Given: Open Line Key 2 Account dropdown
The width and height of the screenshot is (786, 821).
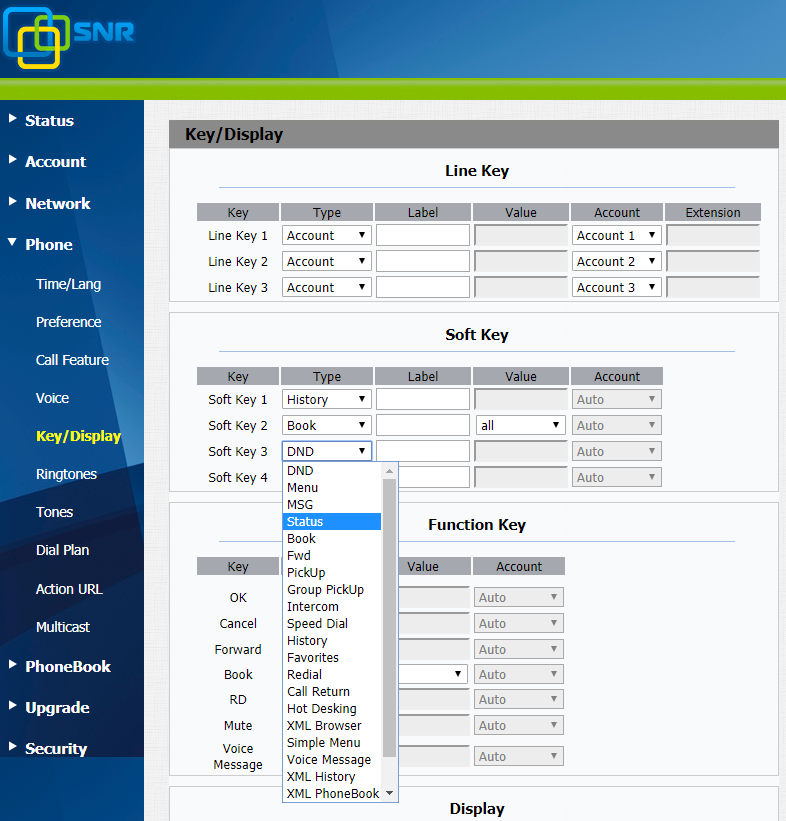Looking at the screenshot, I should click(x=617, y=262).
